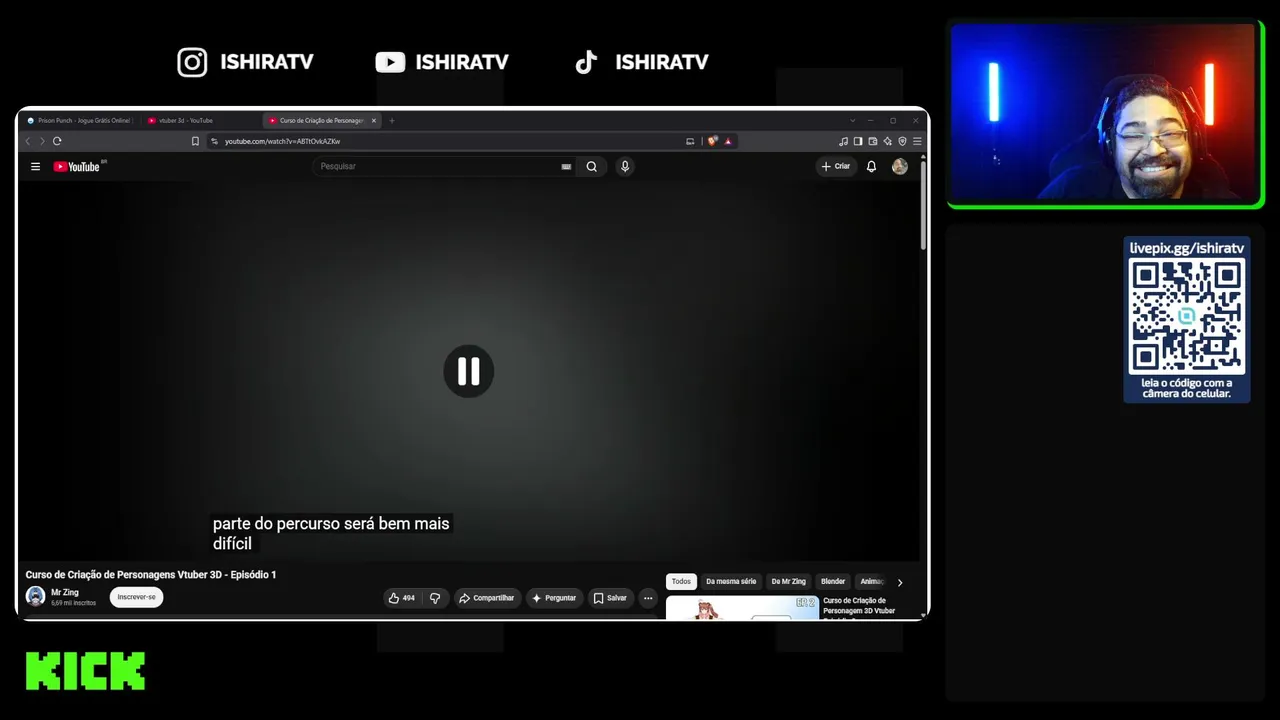1280x720 pixels.
Task: Focus the Pesquisar search field
Action: pyautogui.click(x=439, y=167)
